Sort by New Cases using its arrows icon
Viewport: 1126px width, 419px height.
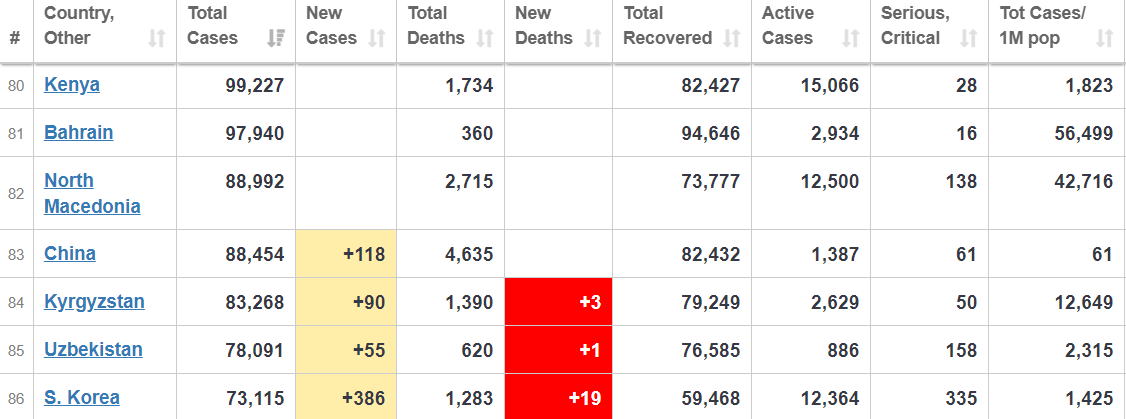click(x=376, y=39)
